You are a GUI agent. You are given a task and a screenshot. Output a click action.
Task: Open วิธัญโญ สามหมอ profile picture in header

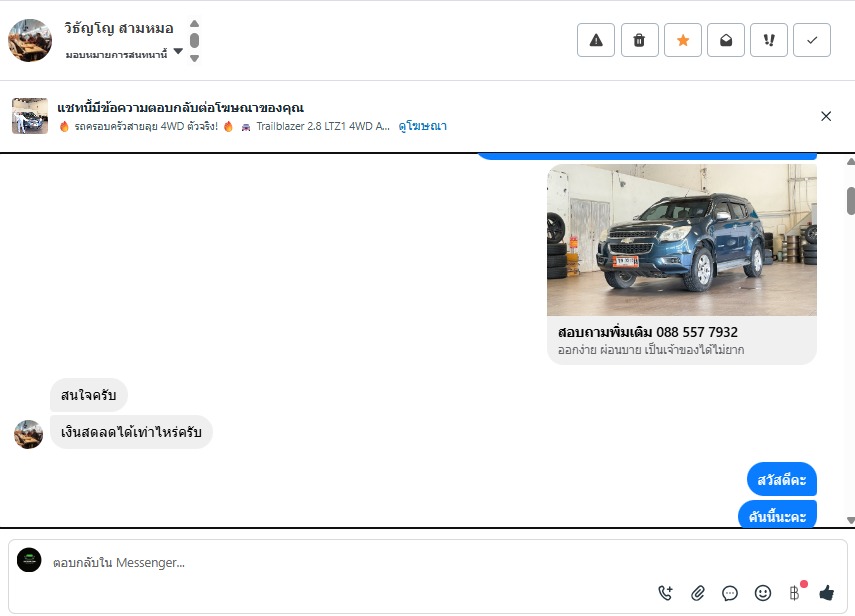[30, 40]
